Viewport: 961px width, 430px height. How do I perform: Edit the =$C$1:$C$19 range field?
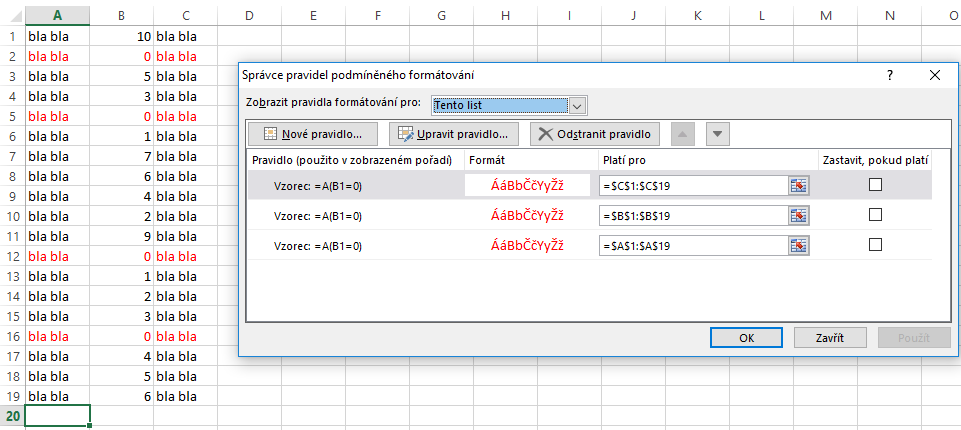pos(693,185)
